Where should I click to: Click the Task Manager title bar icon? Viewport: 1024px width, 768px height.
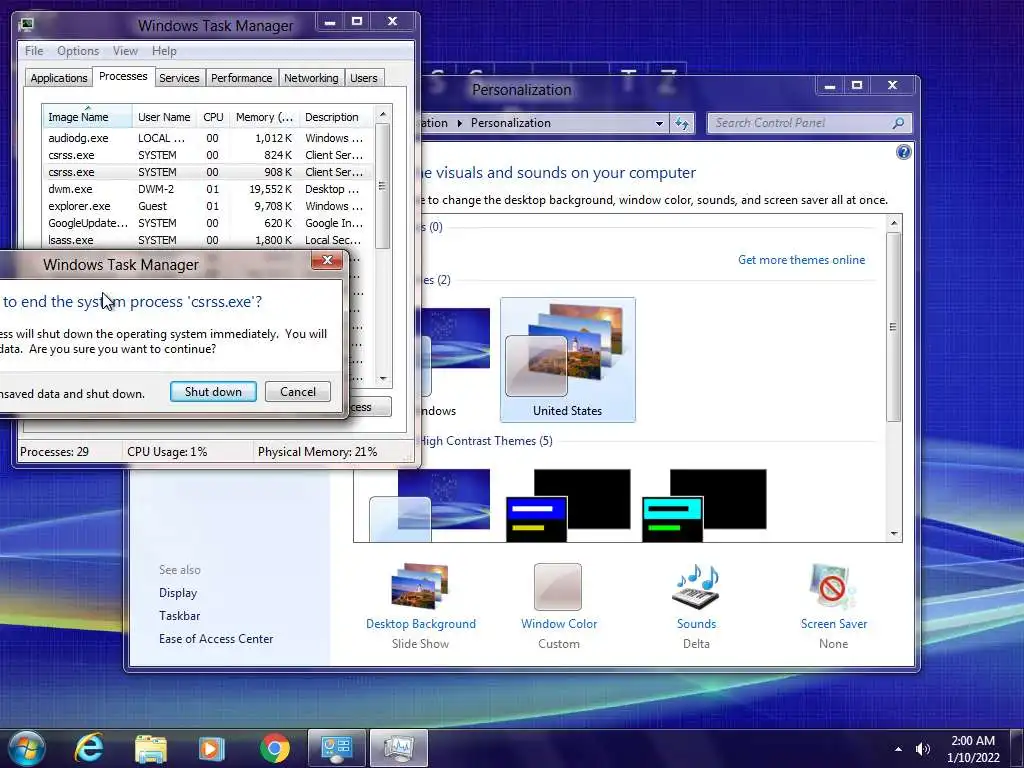point(26,25)
